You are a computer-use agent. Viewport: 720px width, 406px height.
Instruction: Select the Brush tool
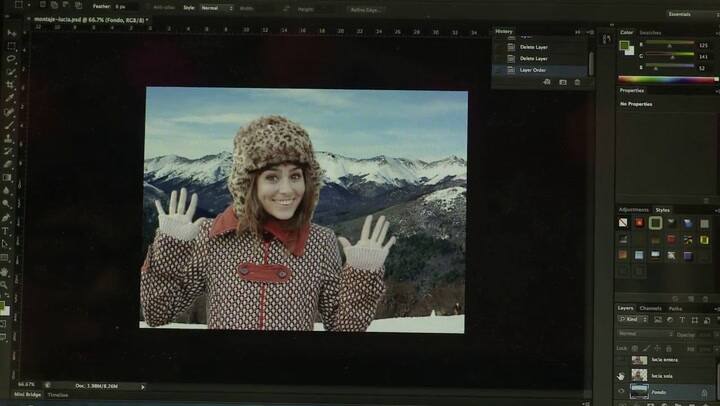(x=9, y=125)
